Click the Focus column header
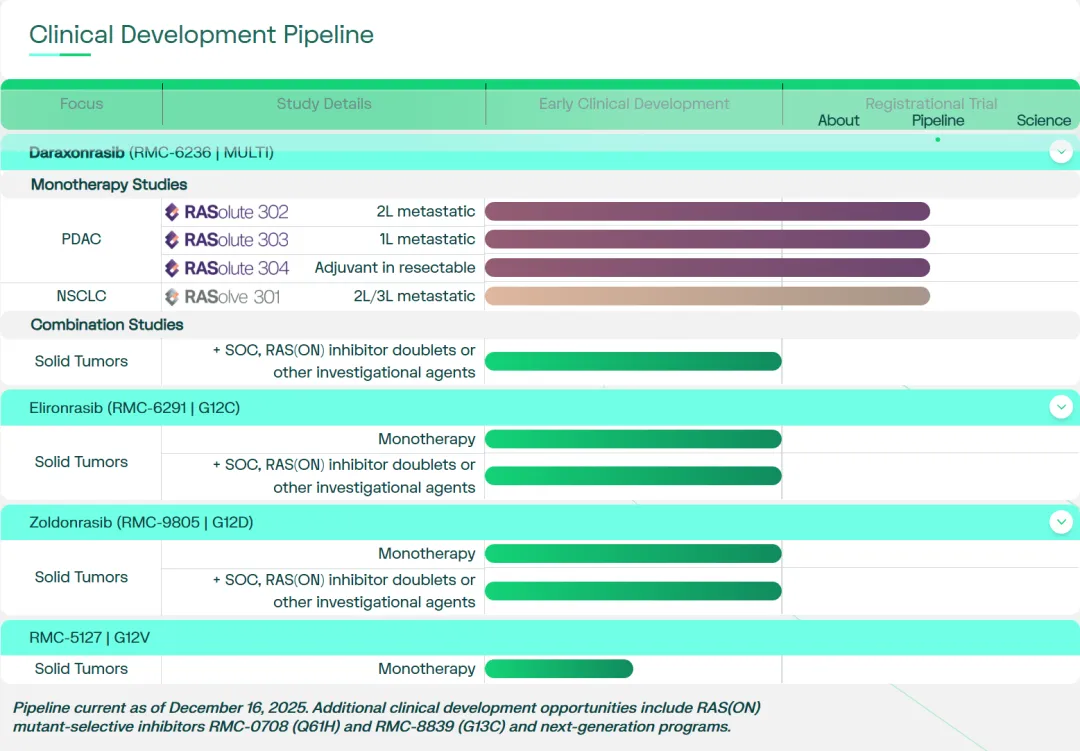 81,104
